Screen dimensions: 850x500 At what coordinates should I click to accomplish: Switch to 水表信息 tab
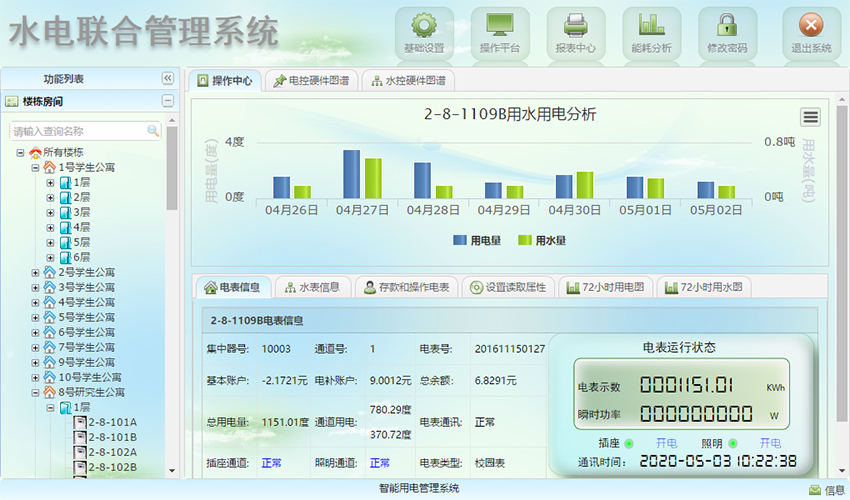(x=312, y=287)
